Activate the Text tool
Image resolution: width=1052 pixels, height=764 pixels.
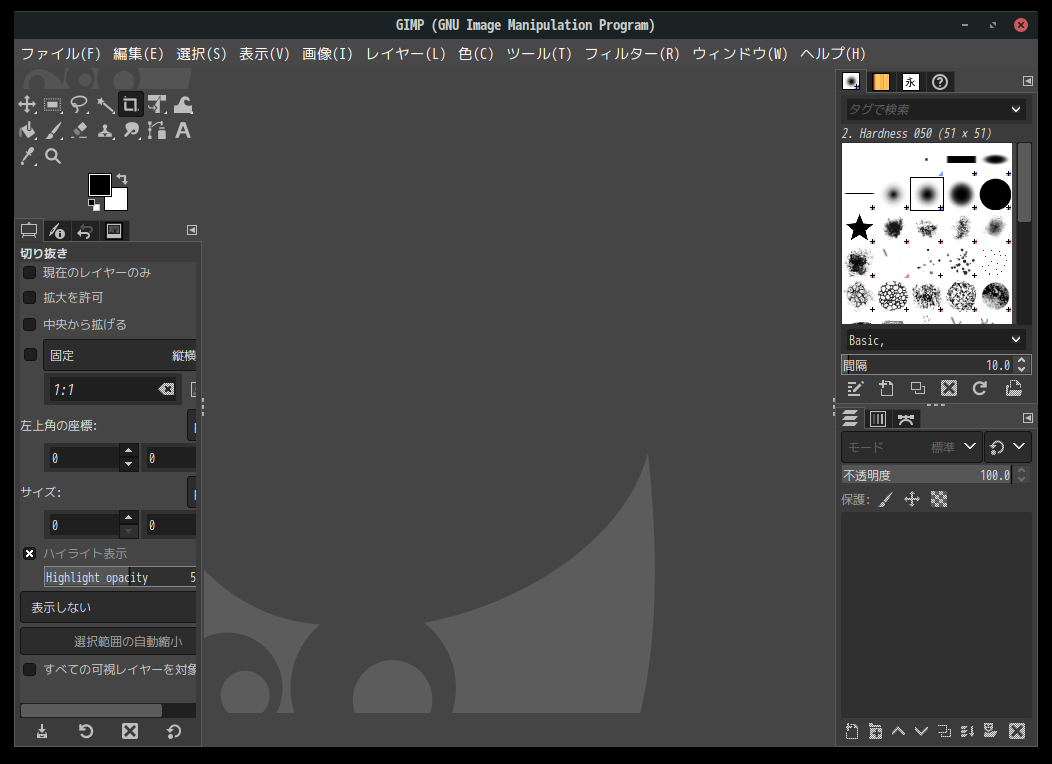click(x=183, y=130)
